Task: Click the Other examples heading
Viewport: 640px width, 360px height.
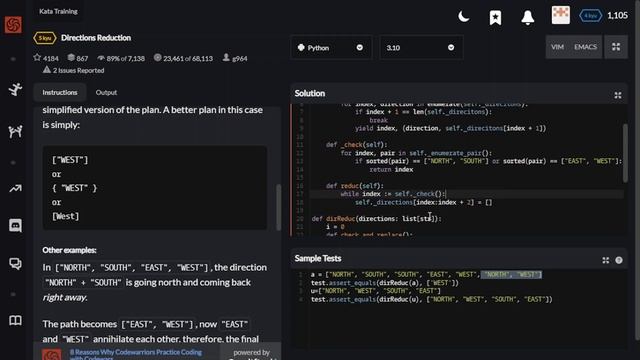Action: pos(69,250)
